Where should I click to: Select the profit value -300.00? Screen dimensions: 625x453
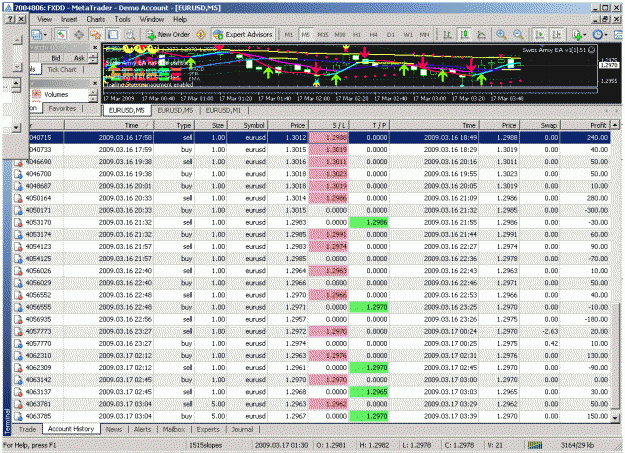(x=596, y=210)
